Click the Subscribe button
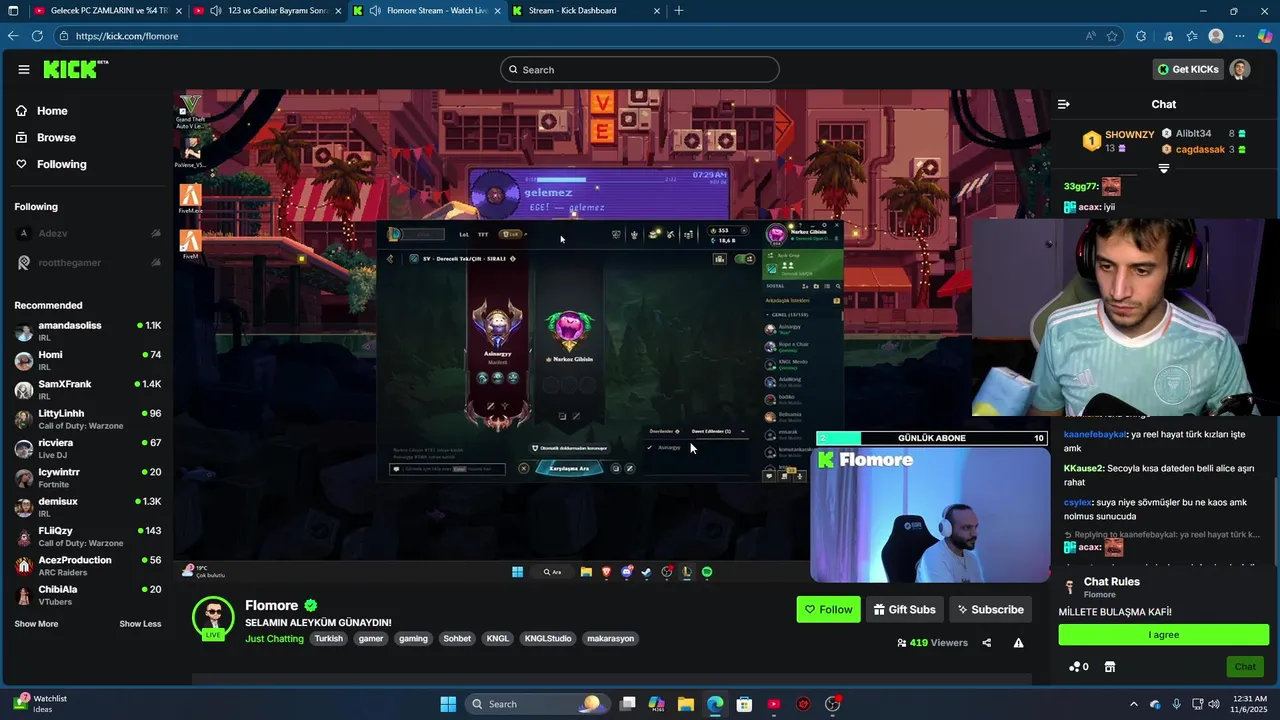Viewport: 1280px width, 720px height. tap(990, 609)
